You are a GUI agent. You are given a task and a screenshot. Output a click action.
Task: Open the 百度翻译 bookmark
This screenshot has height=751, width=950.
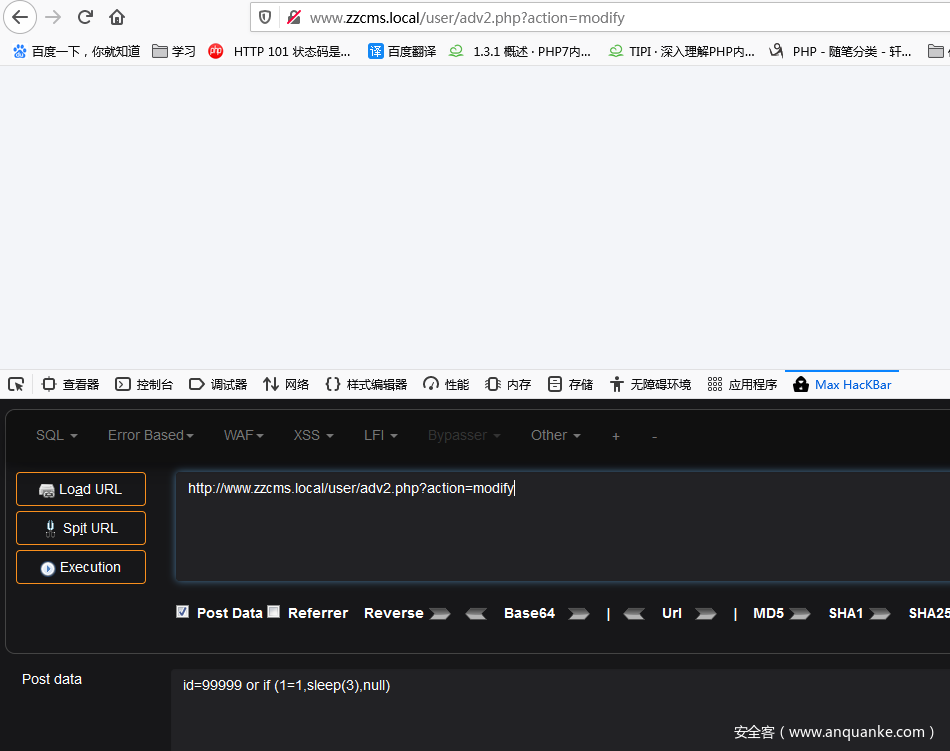(402, 51)
